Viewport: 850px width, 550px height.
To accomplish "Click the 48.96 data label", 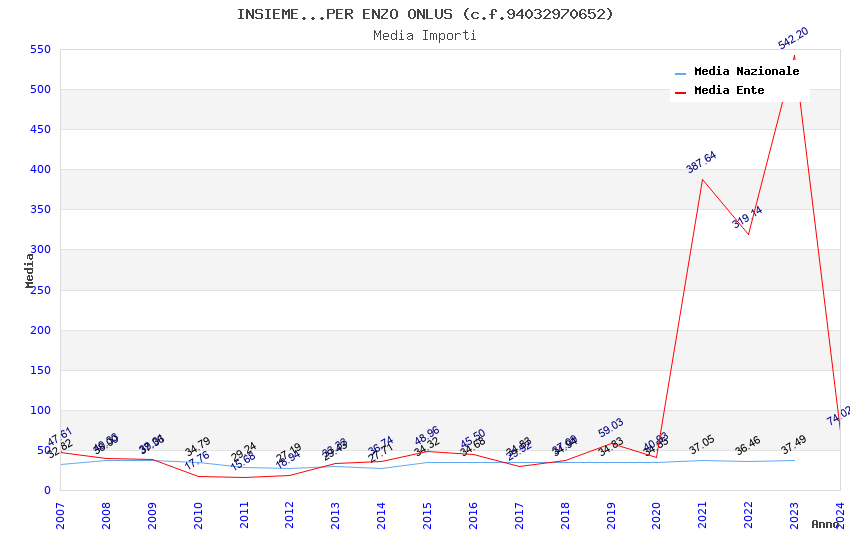I will pyautogui.click(x=427, y=436).
